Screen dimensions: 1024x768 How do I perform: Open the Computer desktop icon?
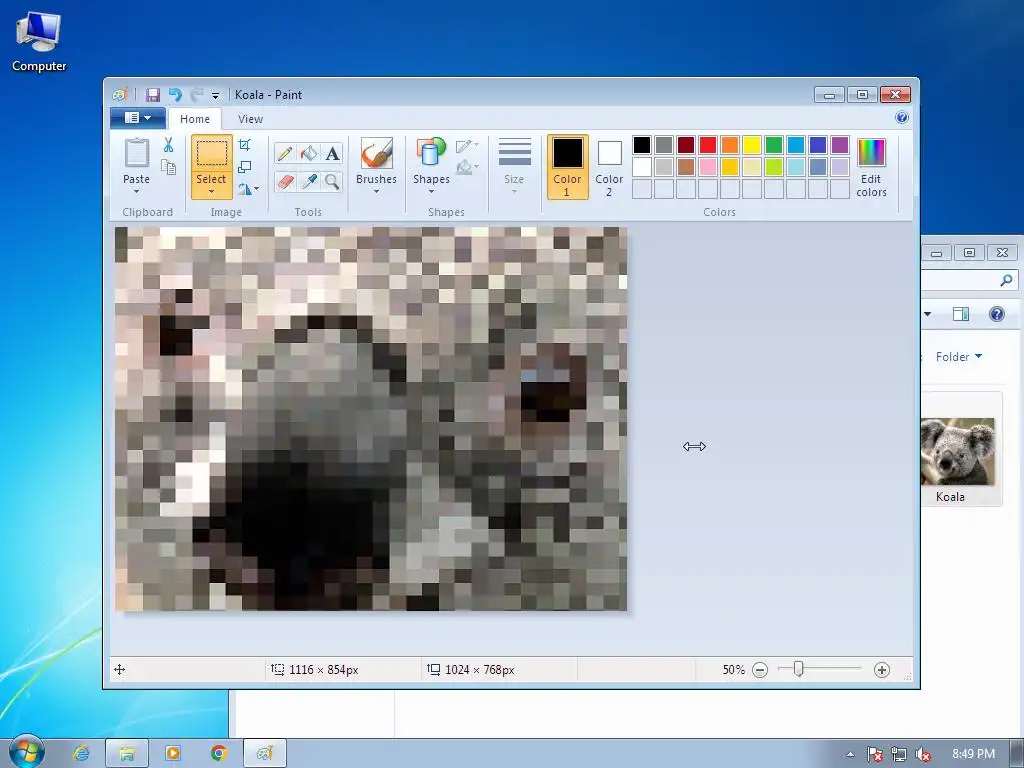pos(39,41)
